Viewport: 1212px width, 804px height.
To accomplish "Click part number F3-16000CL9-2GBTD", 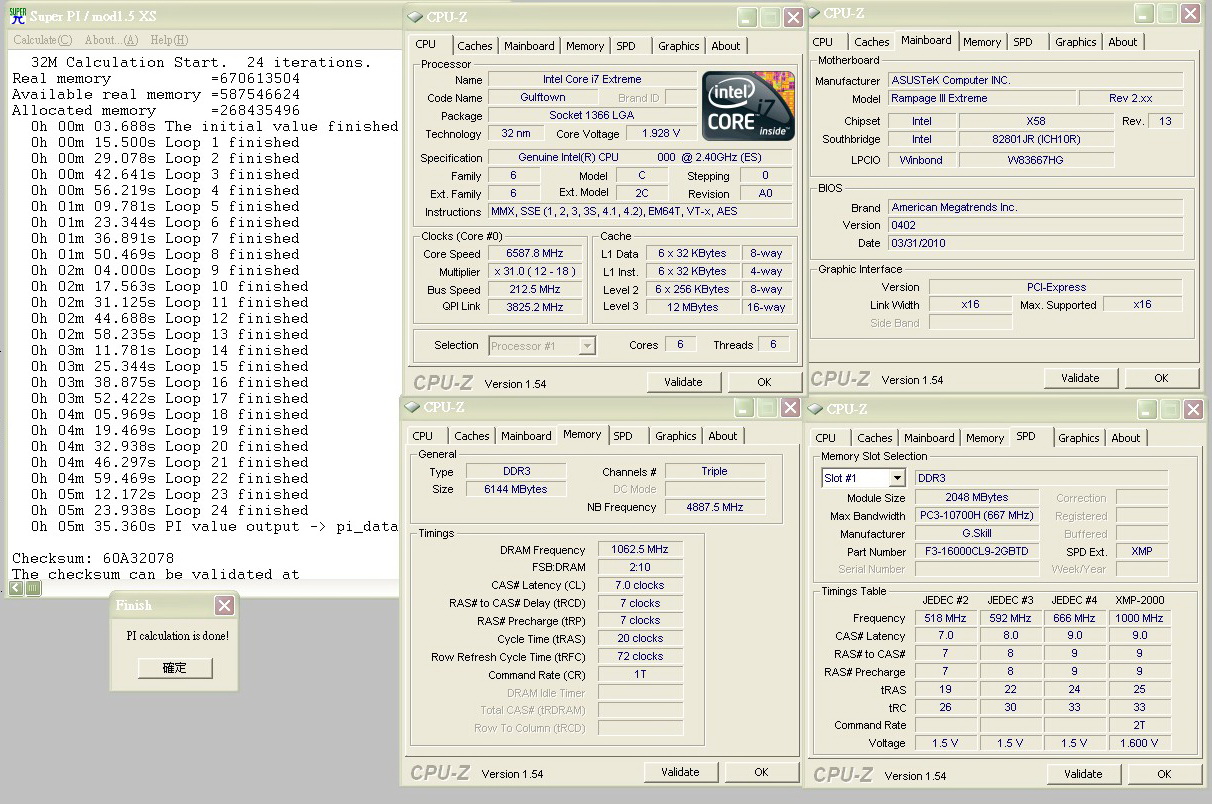I will [x=977, y=552].
